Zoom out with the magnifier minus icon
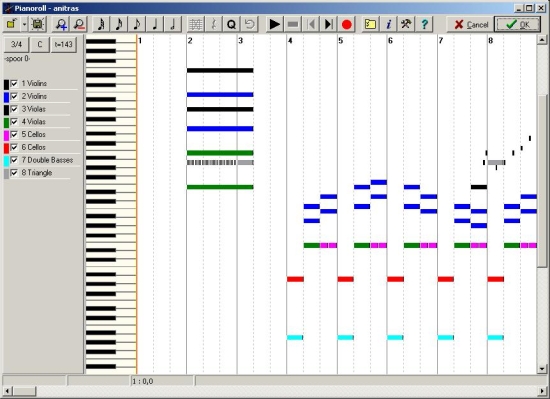This screenshot has width=550, height=399. point(79,24)
